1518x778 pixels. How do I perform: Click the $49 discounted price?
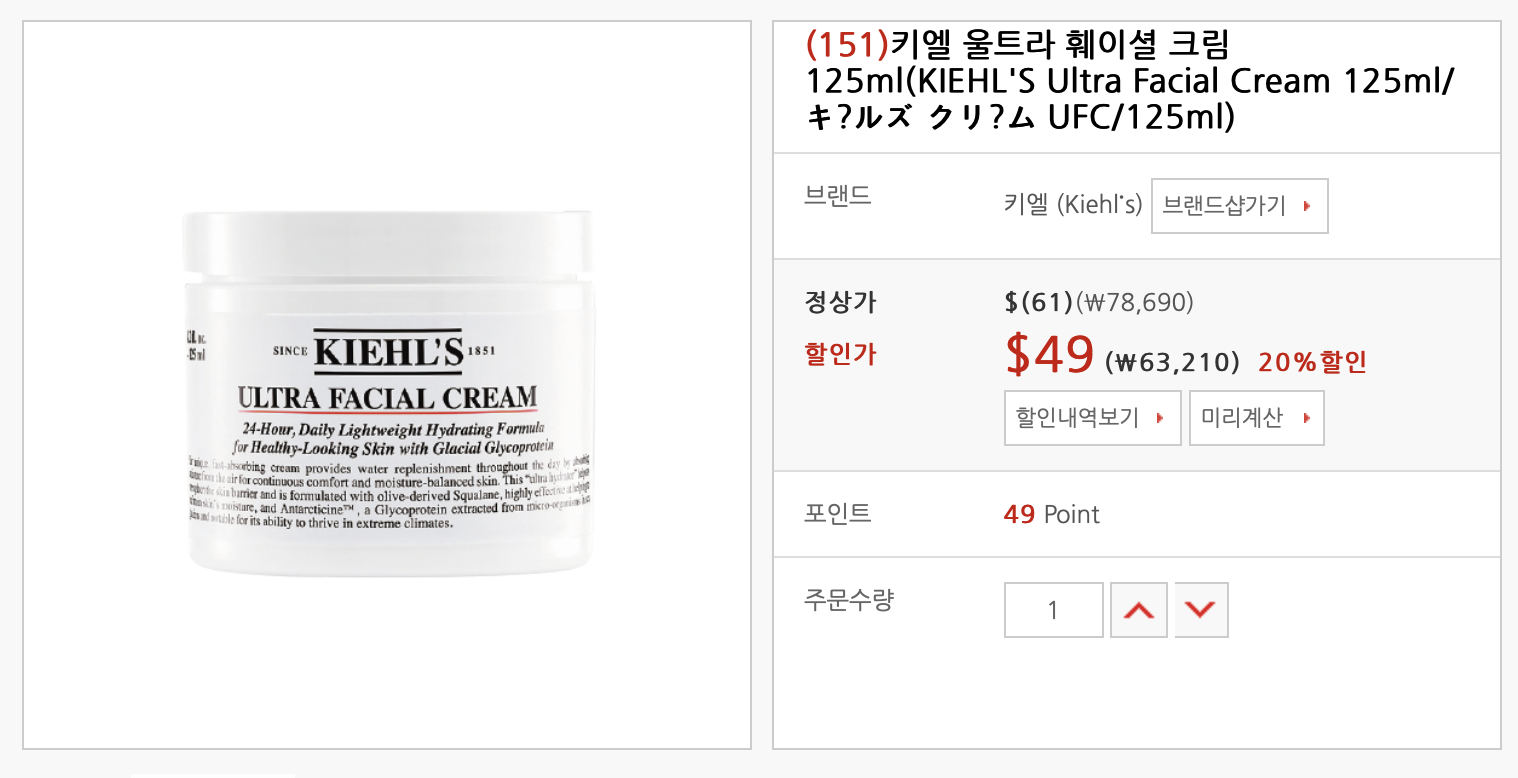[x=1050, y=354]
